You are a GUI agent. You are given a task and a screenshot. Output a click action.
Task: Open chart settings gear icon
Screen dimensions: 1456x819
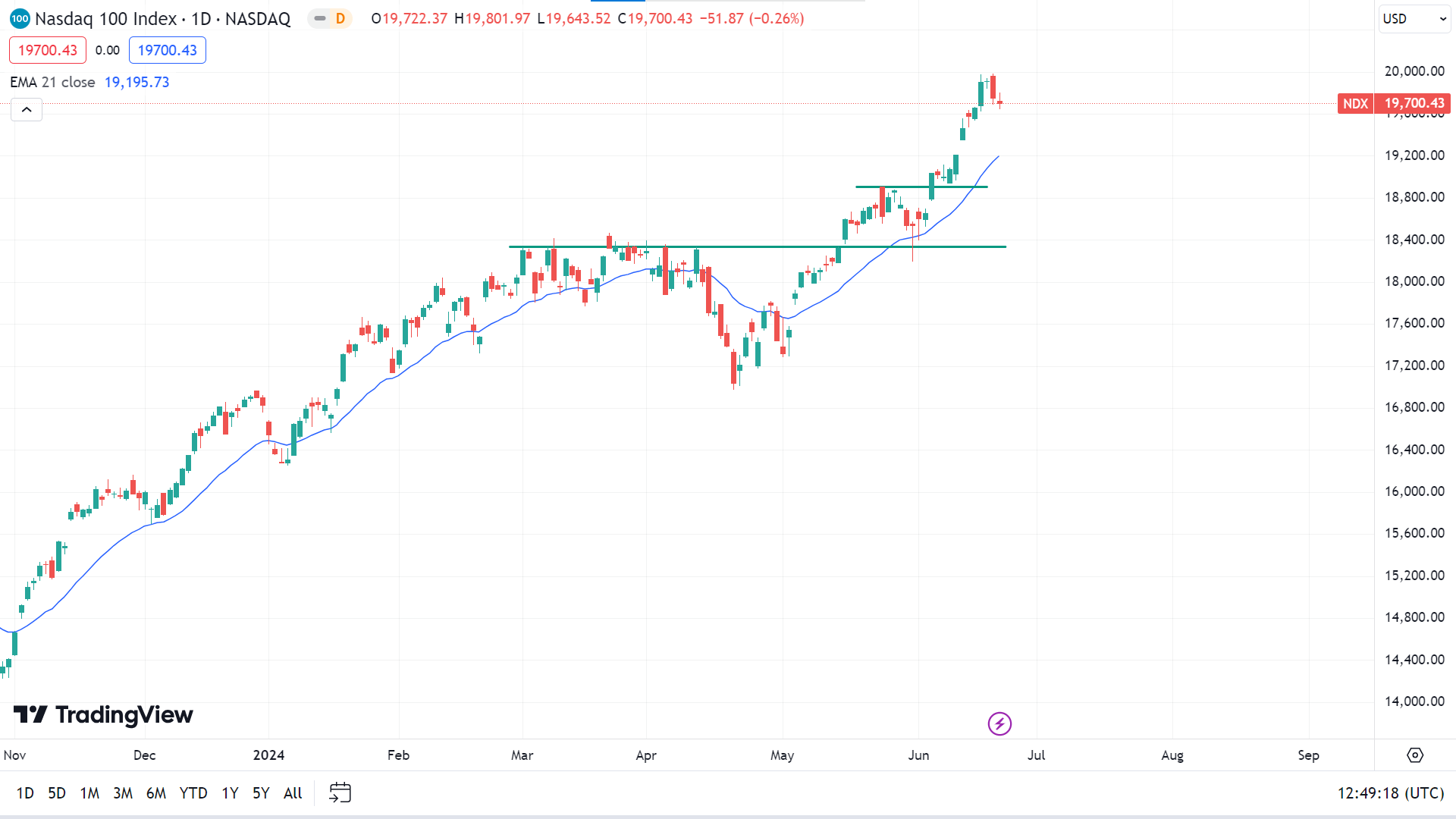pos(1415,755)
